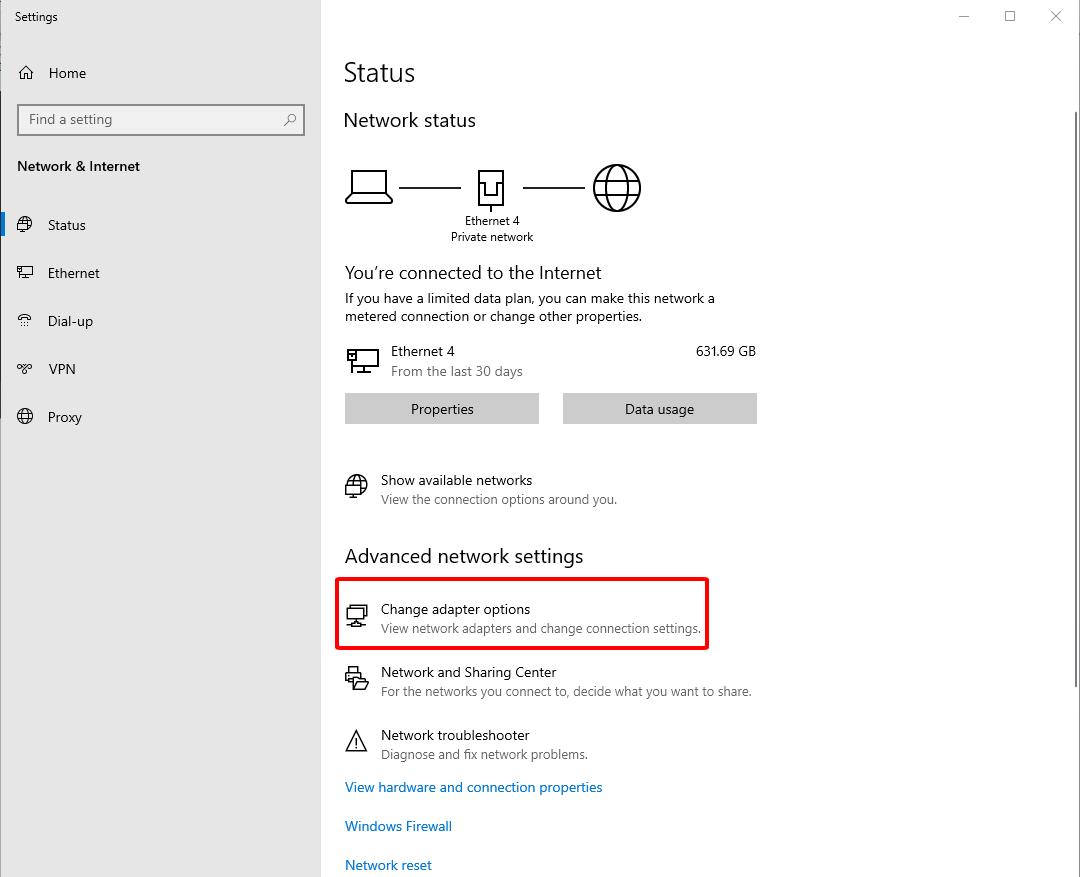
Task: Click the VPN icon in sidebar
Action: pos(25,369)
